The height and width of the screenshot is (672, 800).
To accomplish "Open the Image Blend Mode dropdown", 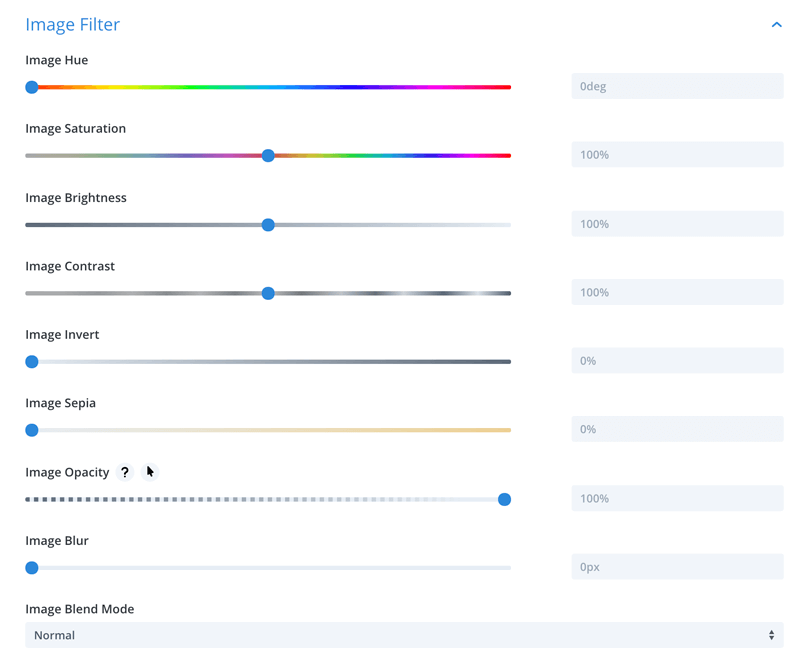I will pyautogui.click(x=404, y=635).
